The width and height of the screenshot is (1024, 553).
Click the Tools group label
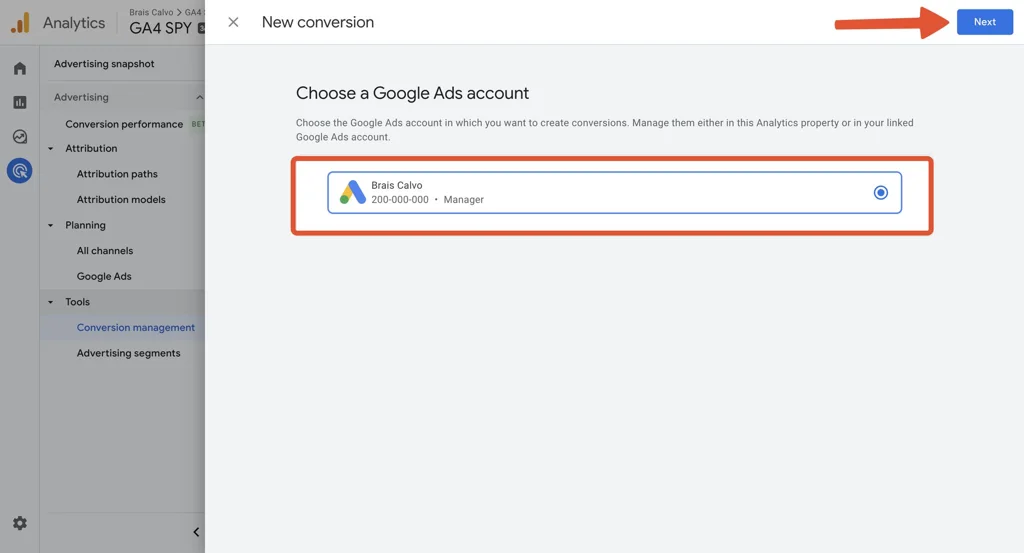77,302
